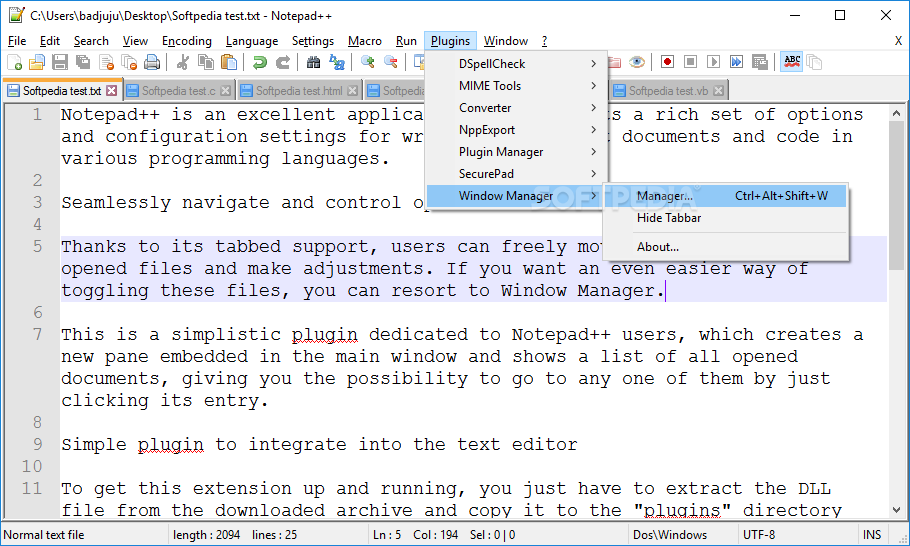
Task: Zoom in using magnifier plus icon
Action: (367, 62)
